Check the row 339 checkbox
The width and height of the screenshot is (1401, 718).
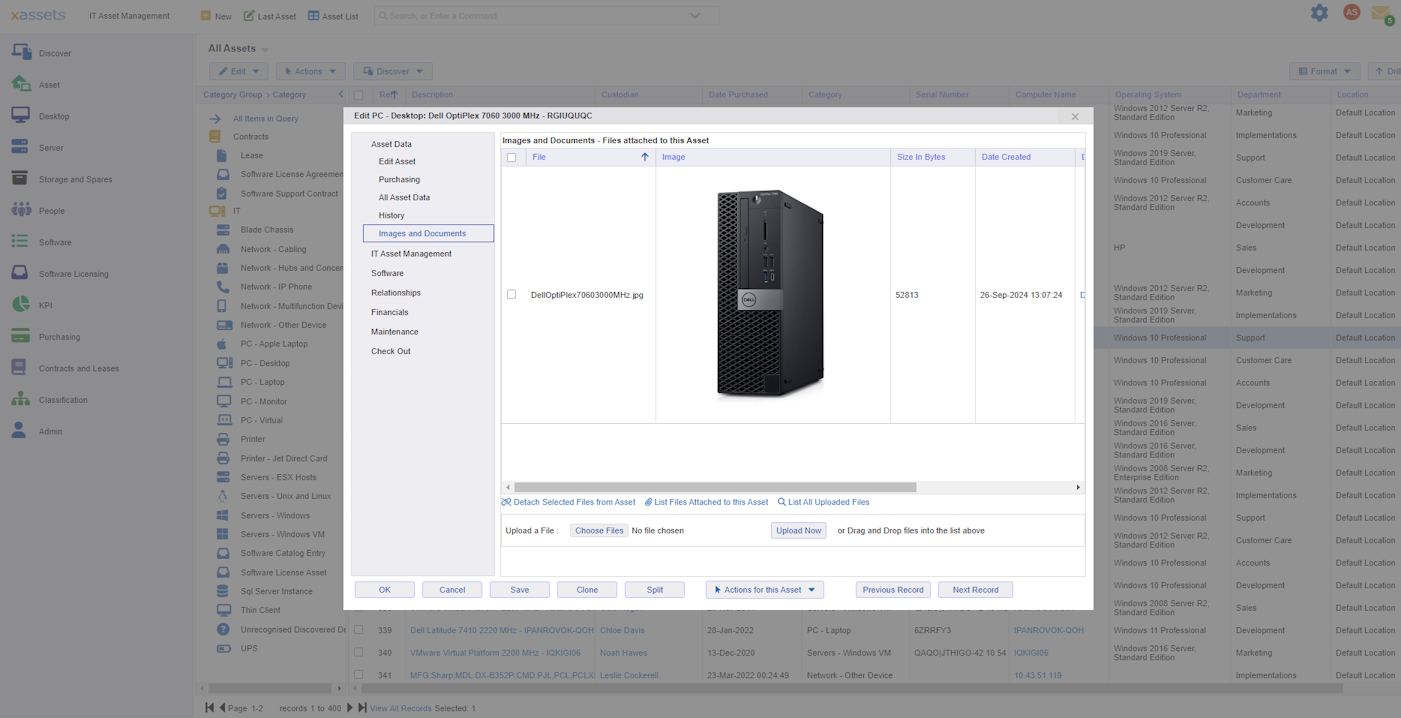(359, 631)
